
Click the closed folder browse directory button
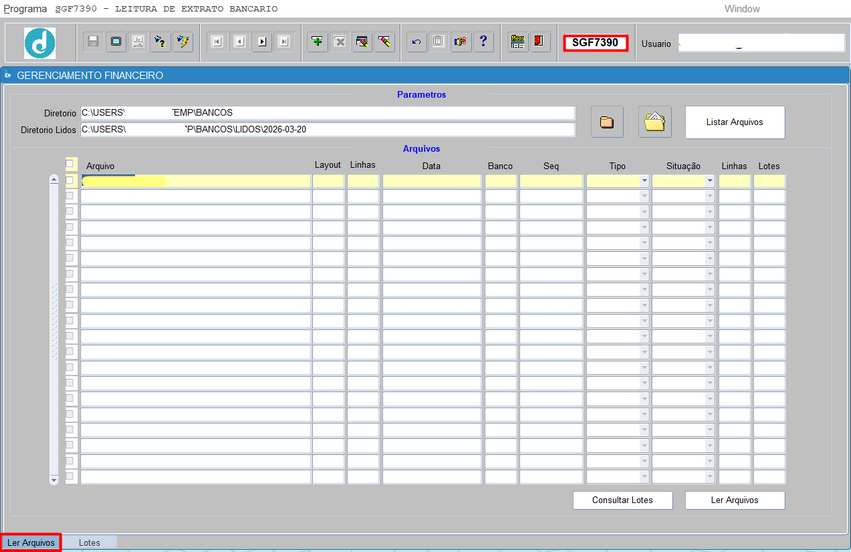tap(607, 122)
